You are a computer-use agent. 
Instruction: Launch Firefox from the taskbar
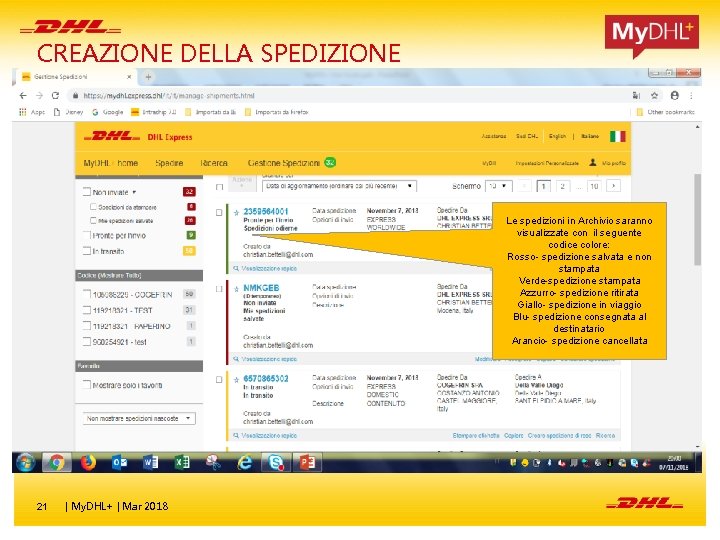coord(88,462)
